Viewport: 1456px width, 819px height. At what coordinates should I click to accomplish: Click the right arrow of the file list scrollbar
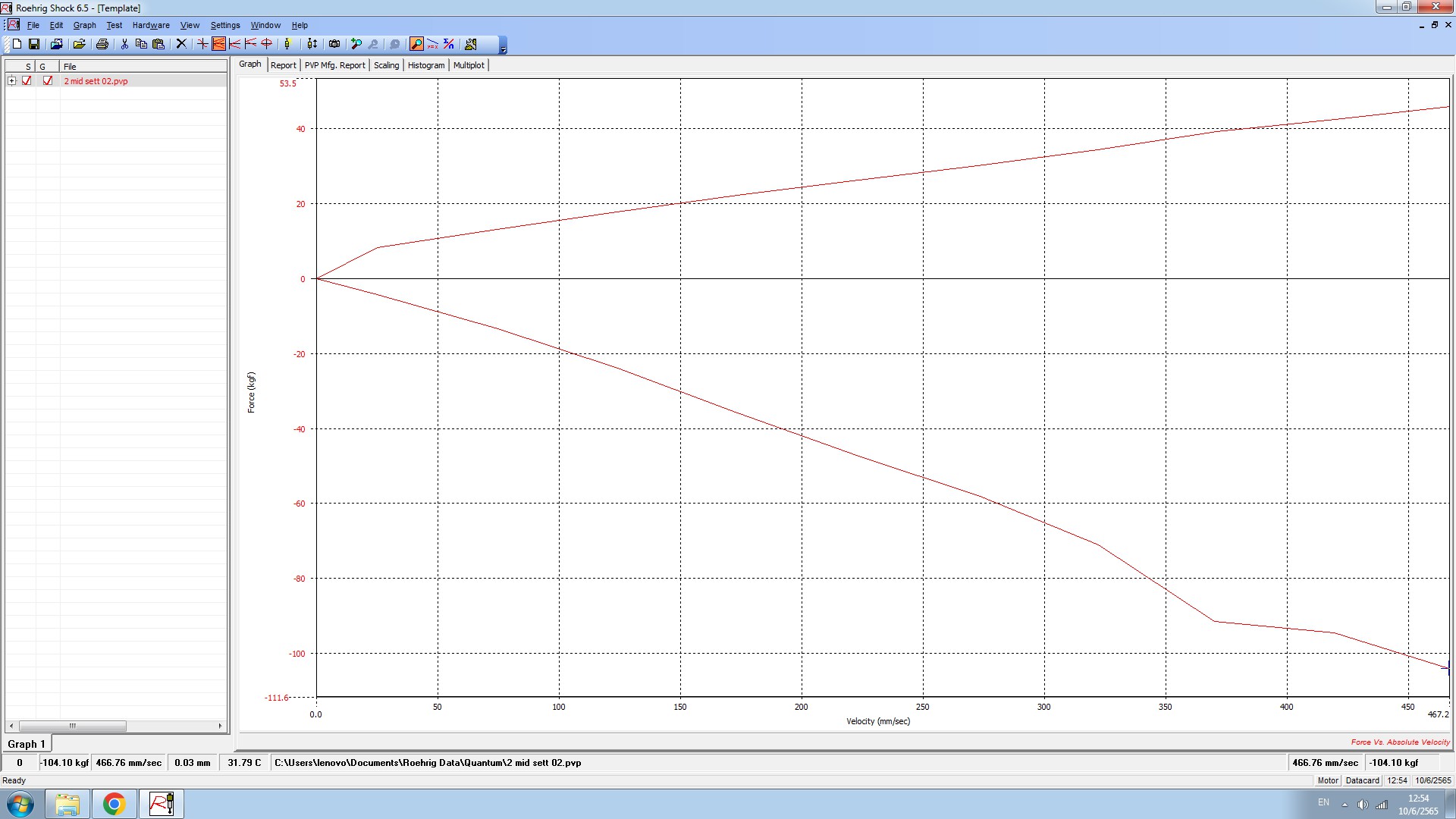[220, 726]
